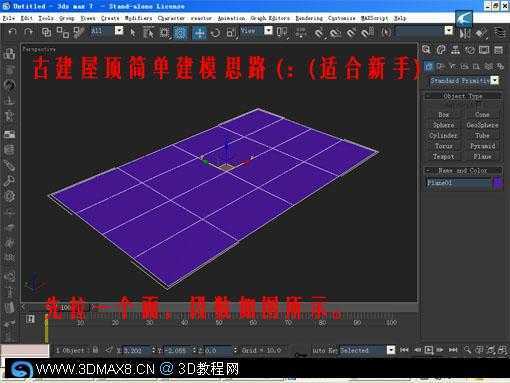Click the Undo arrow icon
Screen dimensions: 510x383
(12, 32)
